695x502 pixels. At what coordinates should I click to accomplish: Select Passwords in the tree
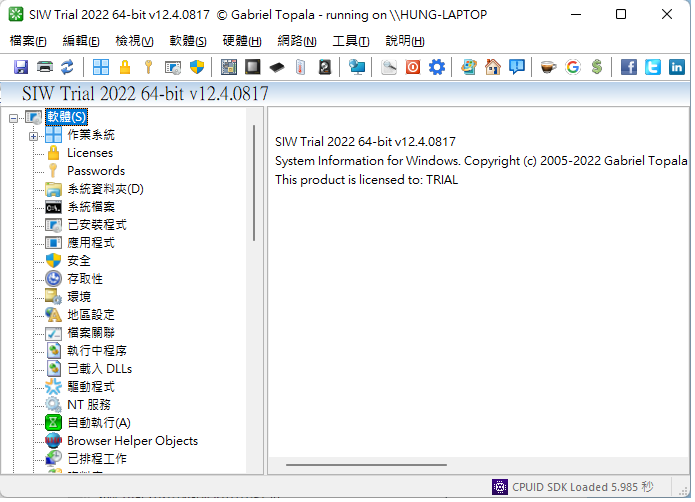[96, 171]
